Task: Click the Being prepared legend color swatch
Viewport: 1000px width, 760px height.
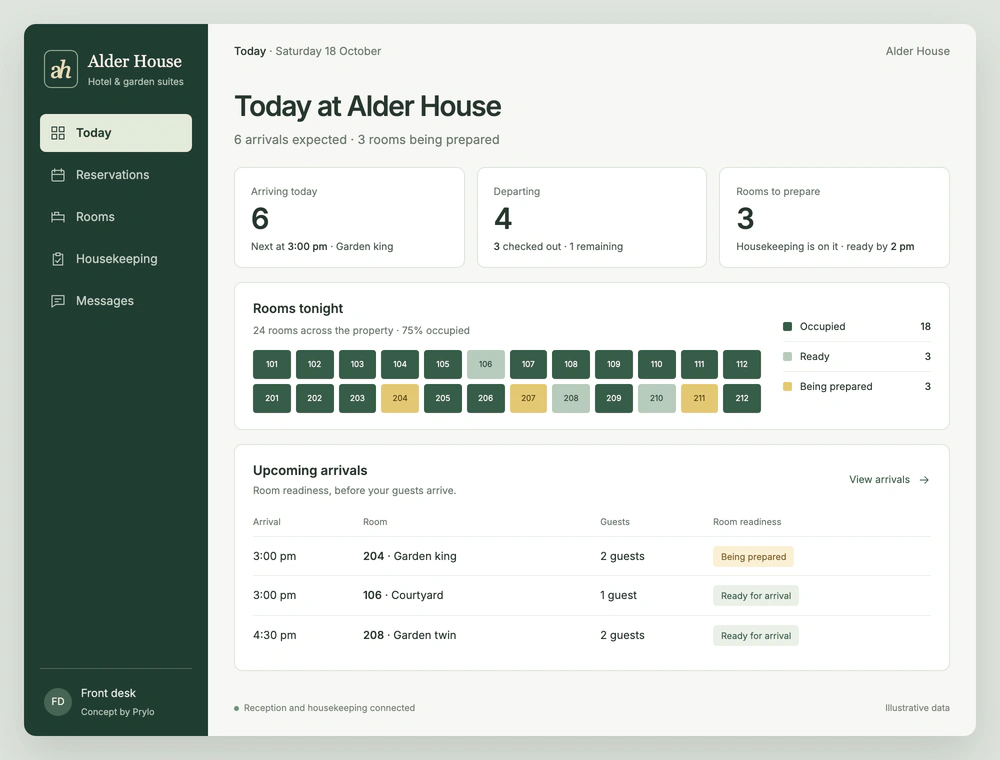Action: [788, 386]
